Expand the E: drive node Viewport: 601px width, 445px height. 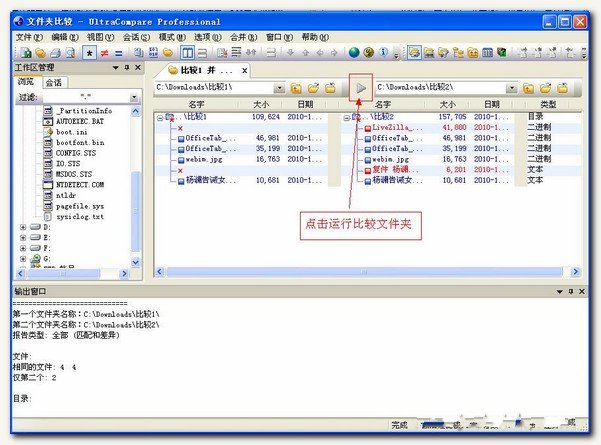(23, 238)
